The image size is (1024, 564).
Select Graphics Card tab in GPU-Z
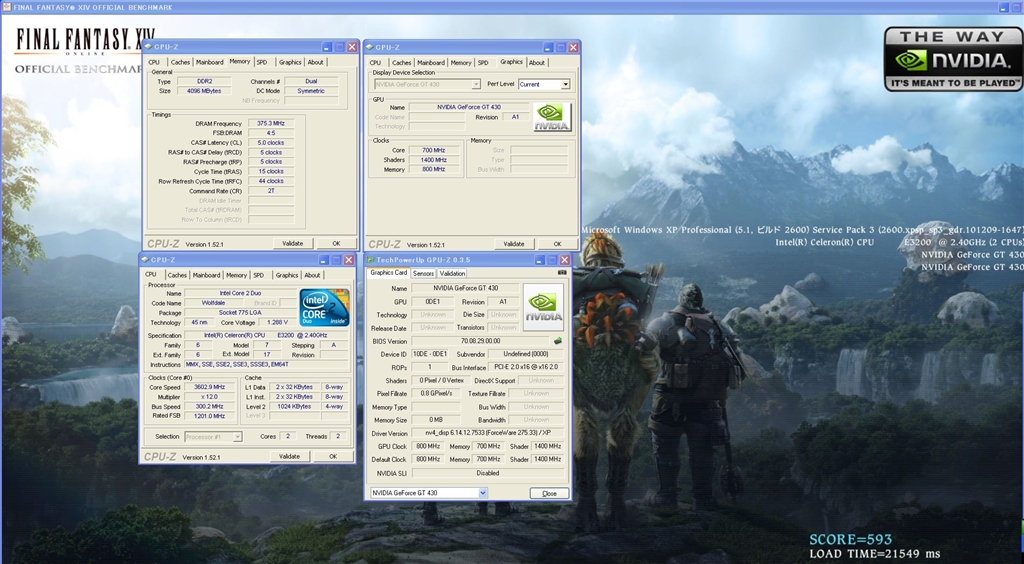coord(389,273)
